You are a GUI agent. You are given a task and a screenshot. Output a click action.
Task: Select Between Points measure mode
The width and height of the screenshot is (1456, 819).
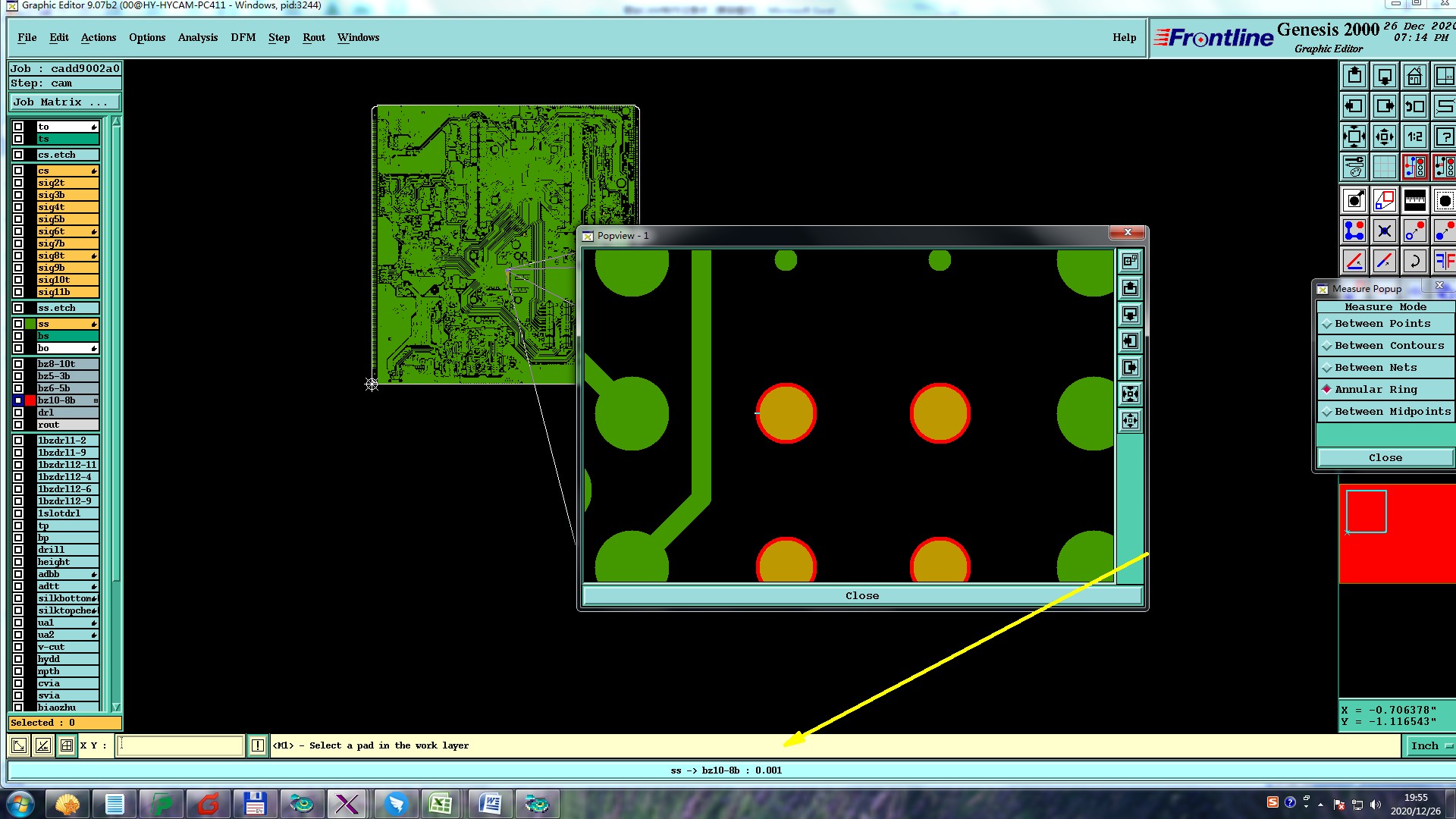coord(1382,324)
